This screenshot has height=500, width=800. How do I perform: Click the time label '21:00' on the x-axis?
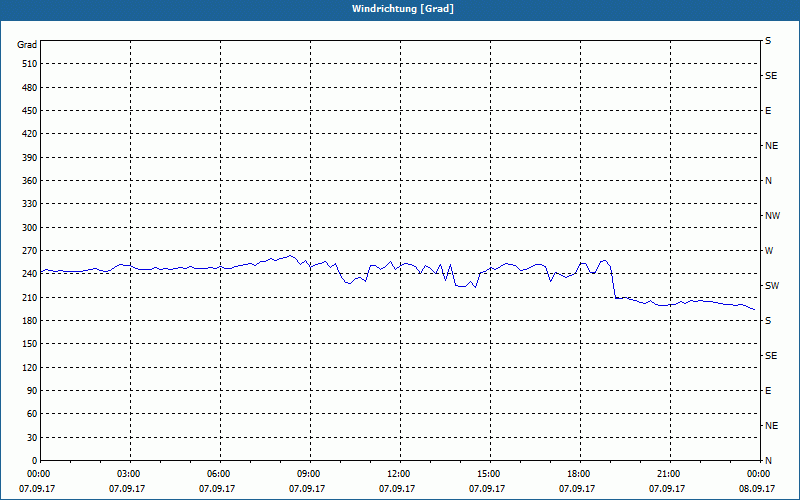click(668, 474)
